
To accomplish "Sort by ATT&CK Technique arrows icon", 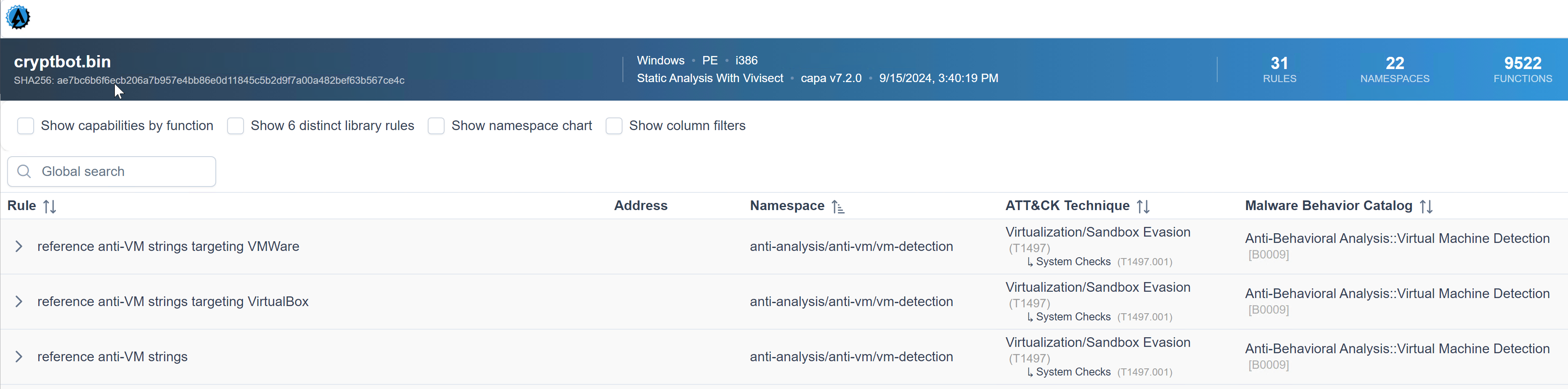I will click(x=1143, y=207).
